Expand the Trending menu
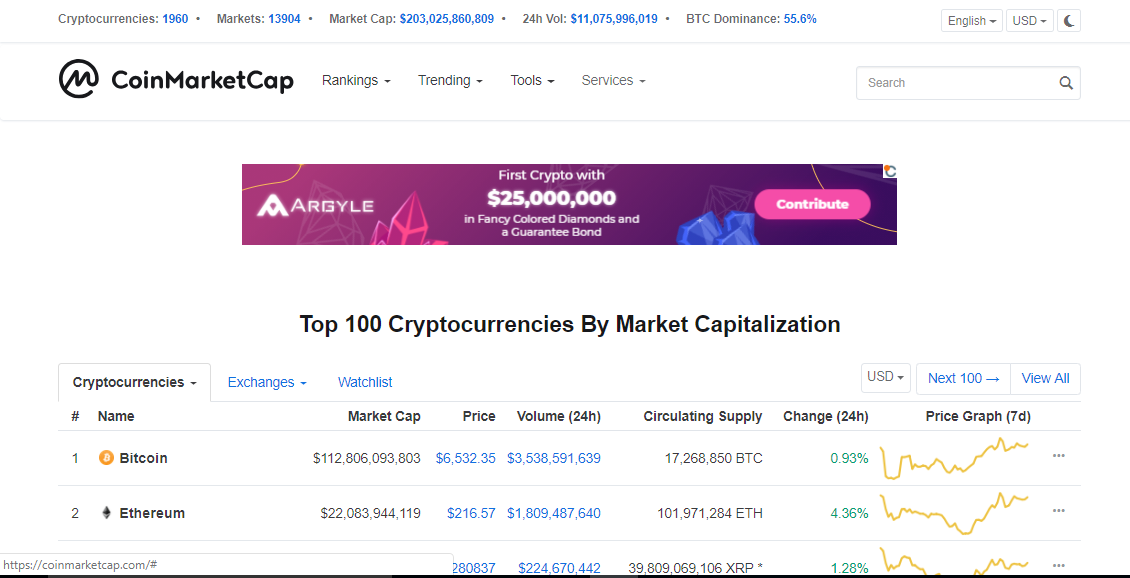Screen dimensions: 1130x578 pyautogui.click(x=450, y=81)
